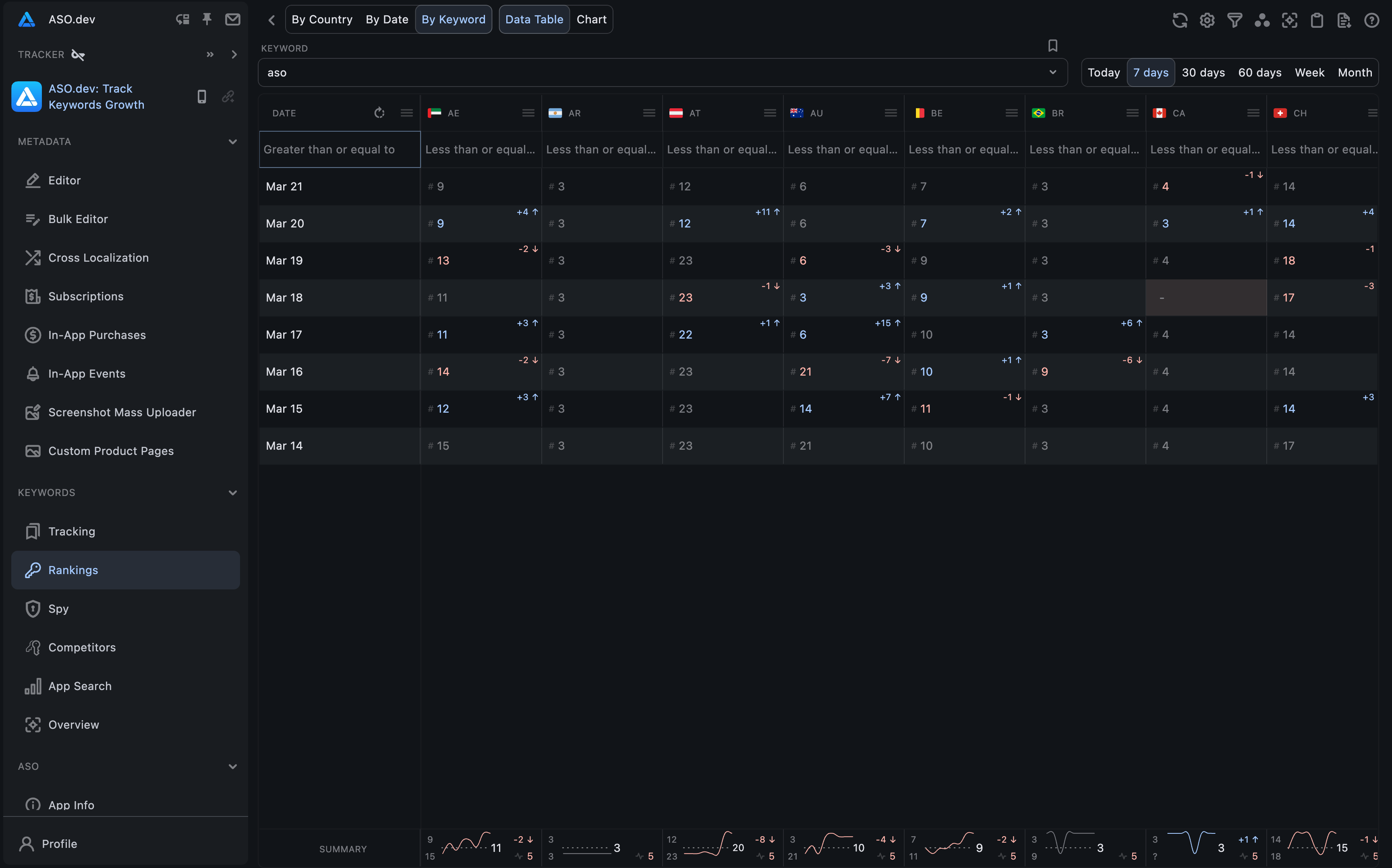1392x868 pixels.
Task: Select the Chart view tab
Action: 591,19
